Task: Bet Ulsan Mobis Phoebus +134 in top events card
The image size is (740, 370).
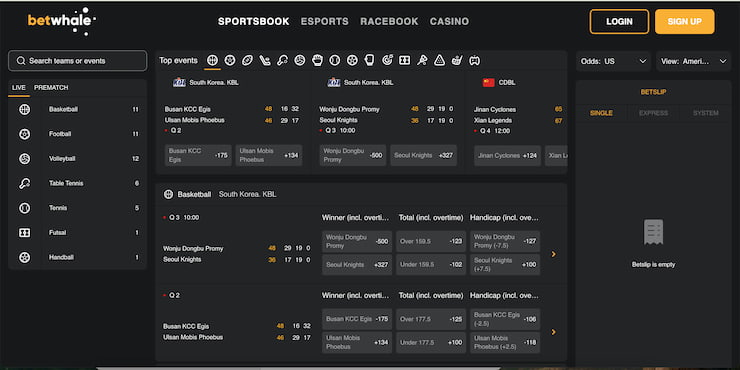Action: coord(269,155)
